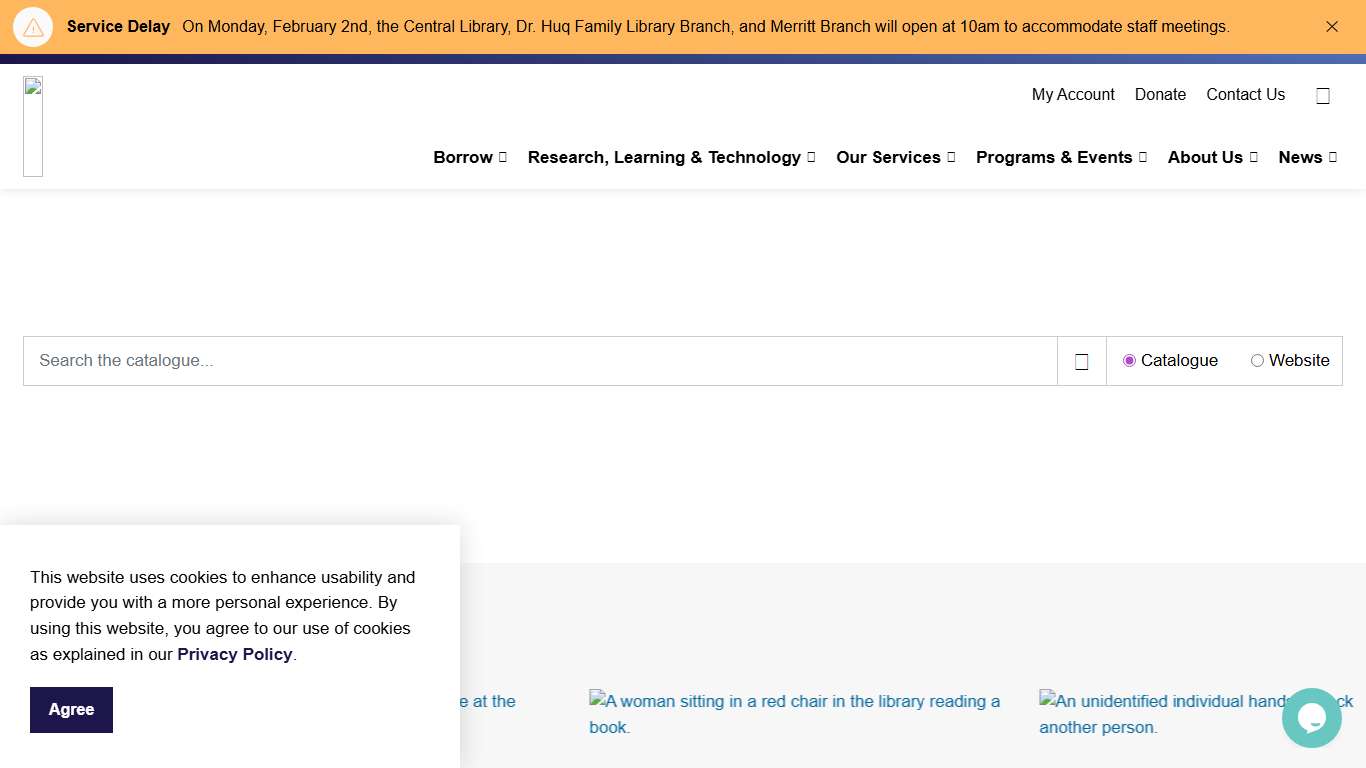Click the search submit icon button
This screenshot has width=1366, height=768.
[1081, 361]
